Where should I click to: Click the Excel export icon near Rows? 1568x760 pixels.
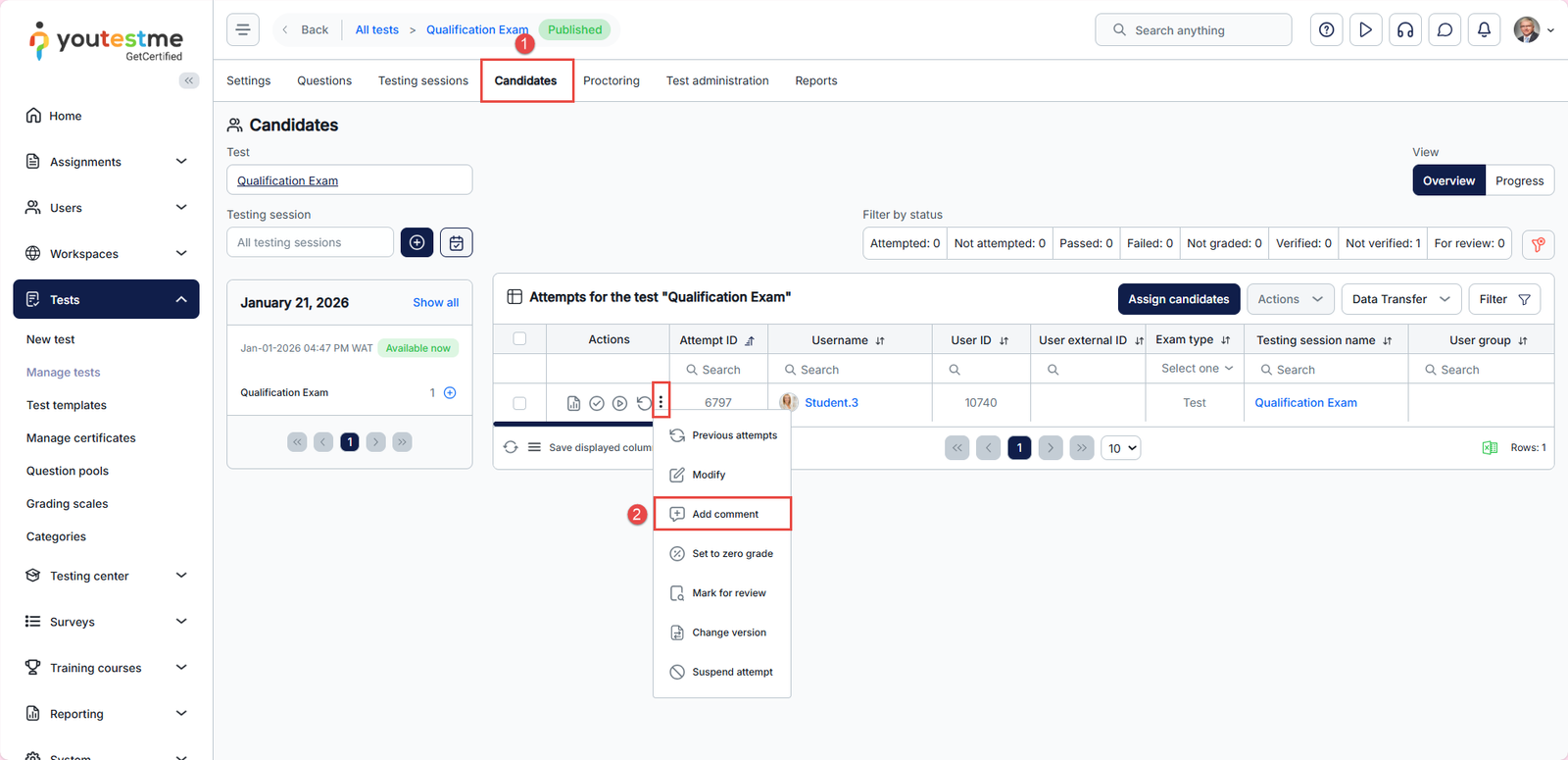coord(1490,448)
